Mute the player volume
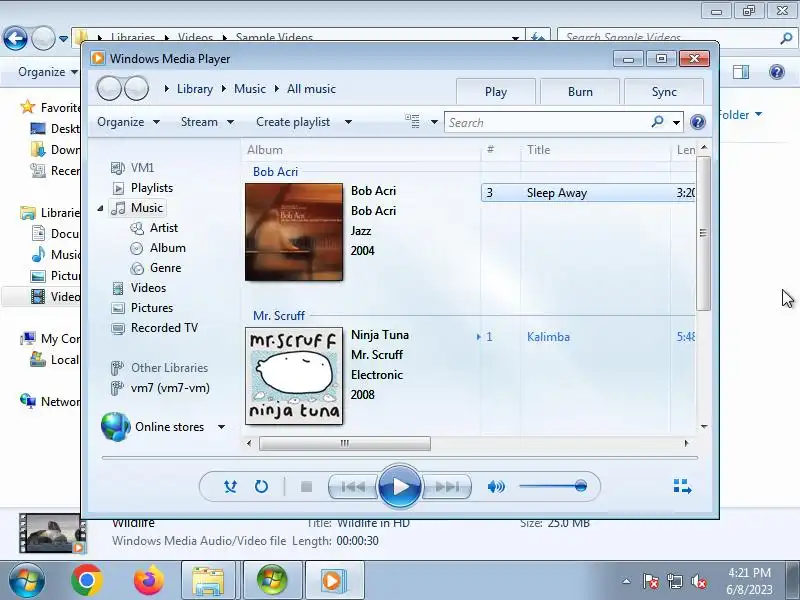Screen dimensions: 800x600 pos(495,487)
